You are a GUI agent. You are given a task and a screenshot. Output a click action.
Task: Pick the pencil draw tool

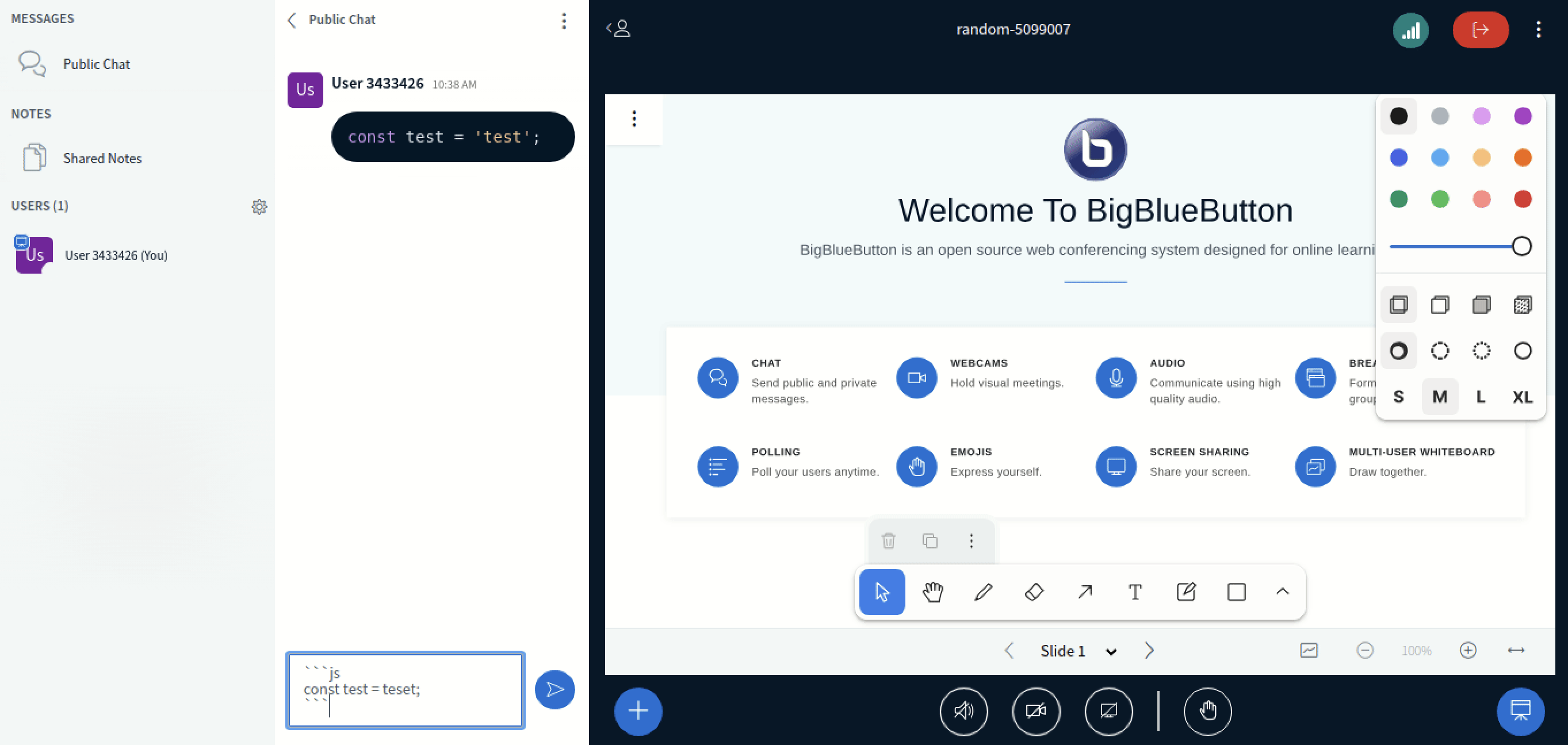(983, 592)
